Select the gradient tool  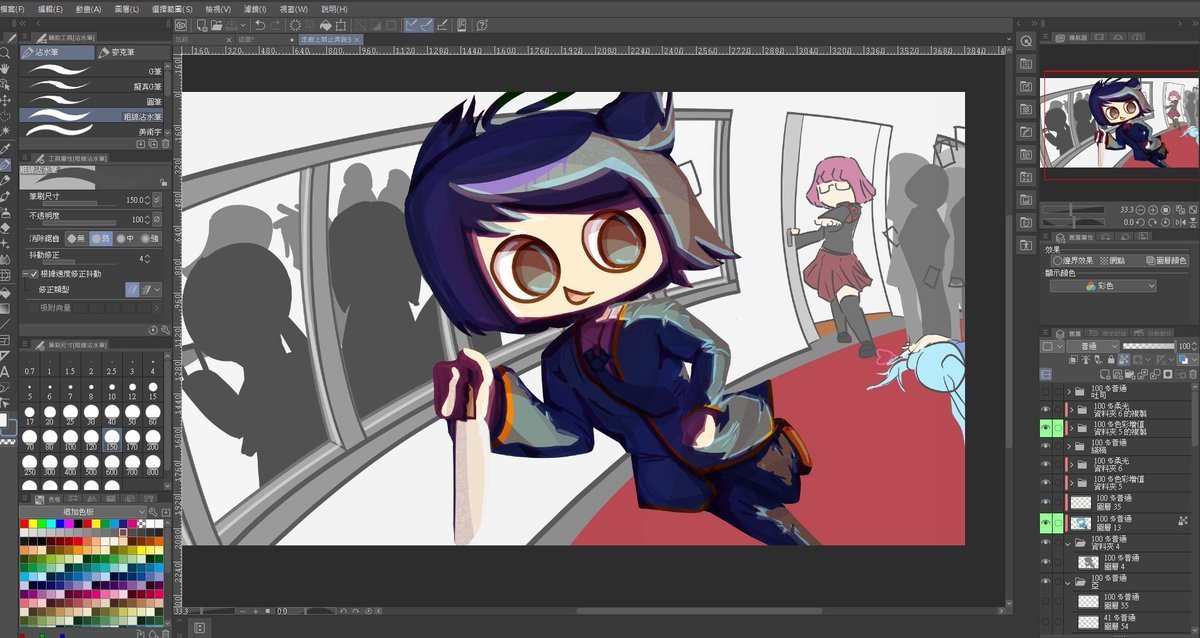[x=6, y=308]
